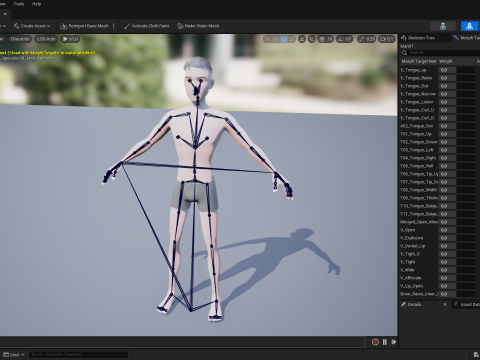Activate Cloth Paint tool
This screenshot has width=480, height=360.
point(146,26)
